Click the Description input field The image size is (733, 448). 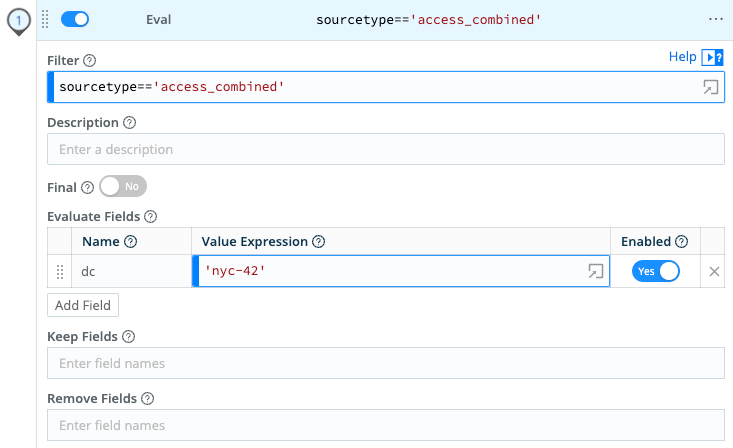coord(385,149)
